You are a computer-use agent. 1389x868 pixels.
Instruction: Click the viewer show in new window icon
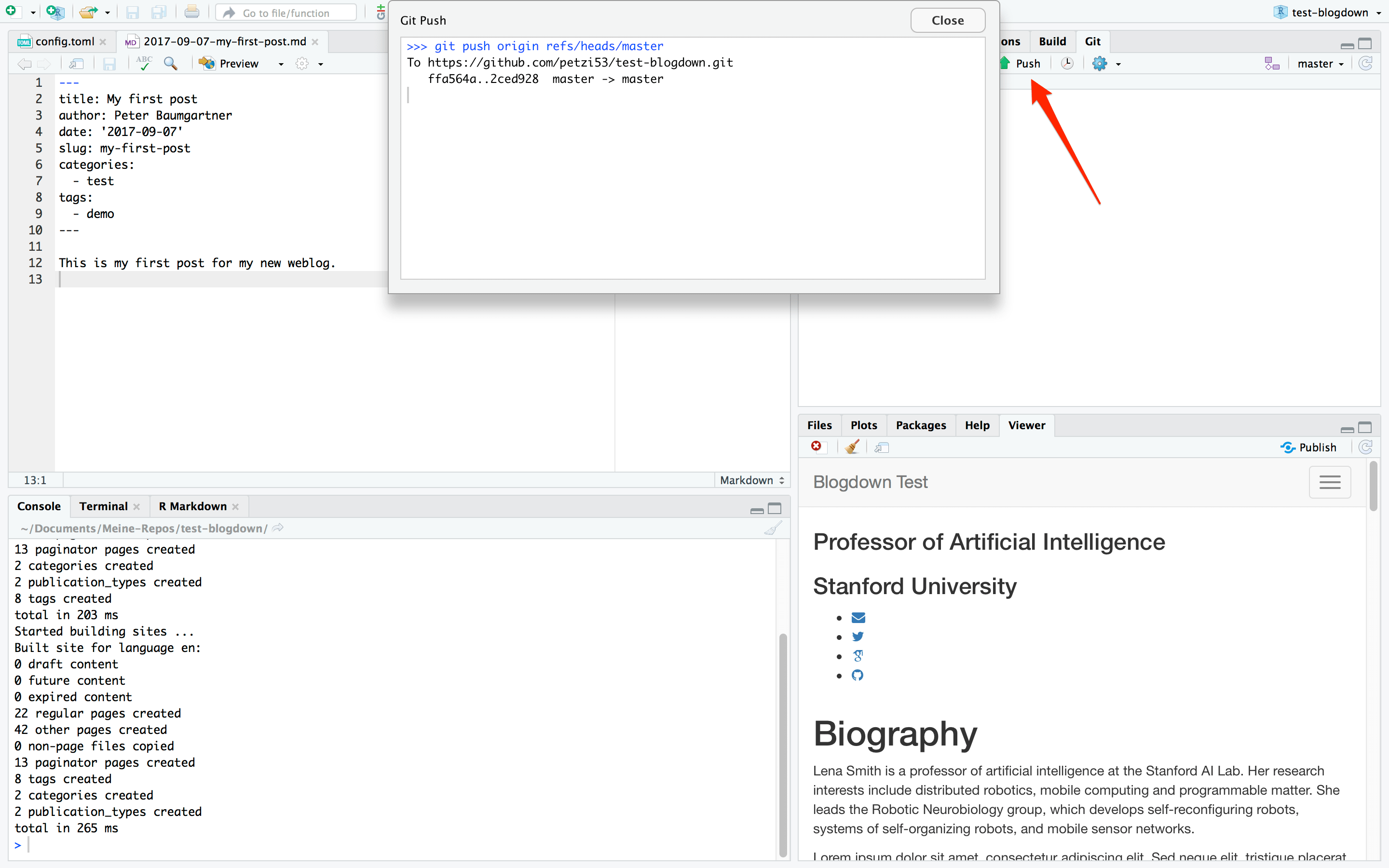882,447
